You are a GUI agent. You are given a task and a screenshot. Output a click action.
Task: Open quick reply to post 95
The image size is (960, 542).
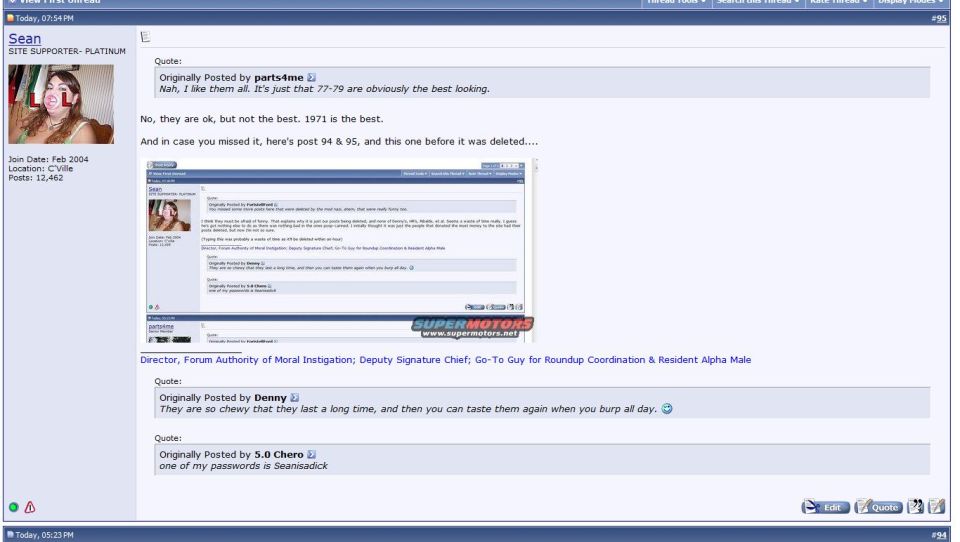point(937,506)
